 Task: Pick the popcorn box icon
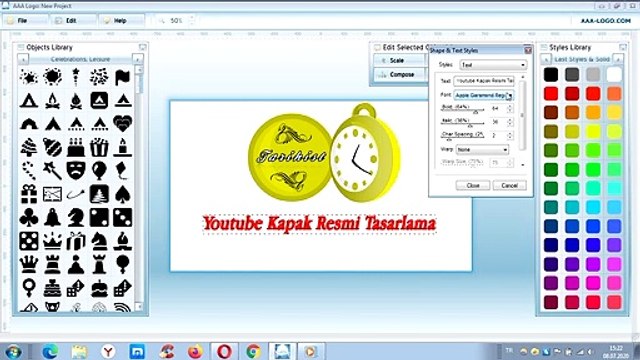pyautogui.click(x=99, y=147)
